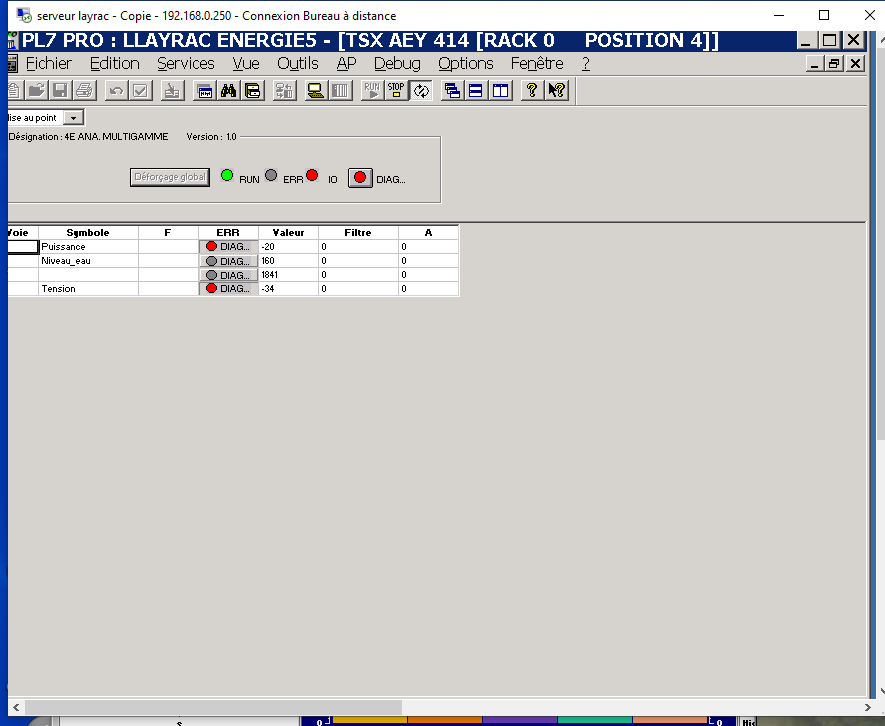885x726 pixels.
Task: Select the Tension symbol cell
Action: [x=89, y=288]
